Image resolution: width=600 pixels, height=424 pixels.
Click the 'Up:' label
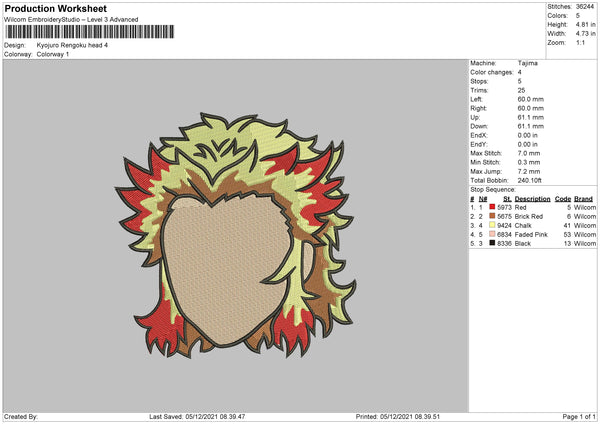click(x=475, y=117)
